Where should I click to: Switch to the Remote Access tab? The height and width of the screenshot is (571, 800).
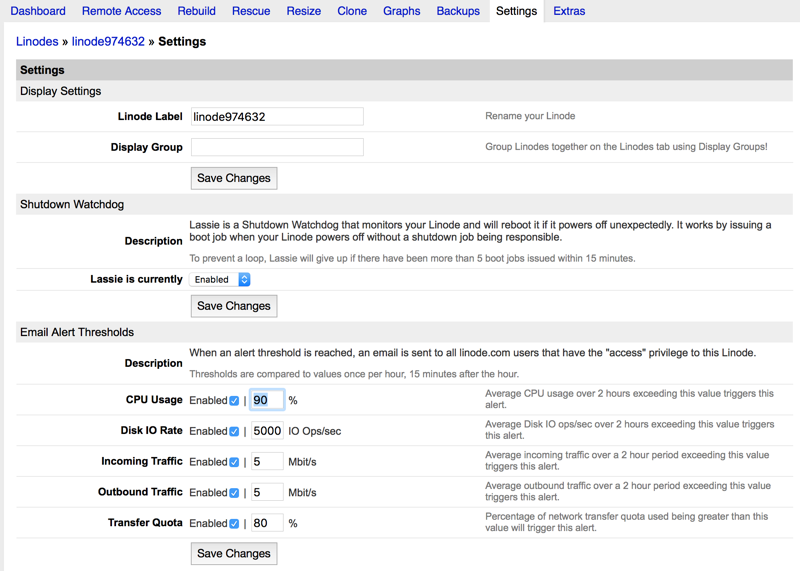click(121, 11)
